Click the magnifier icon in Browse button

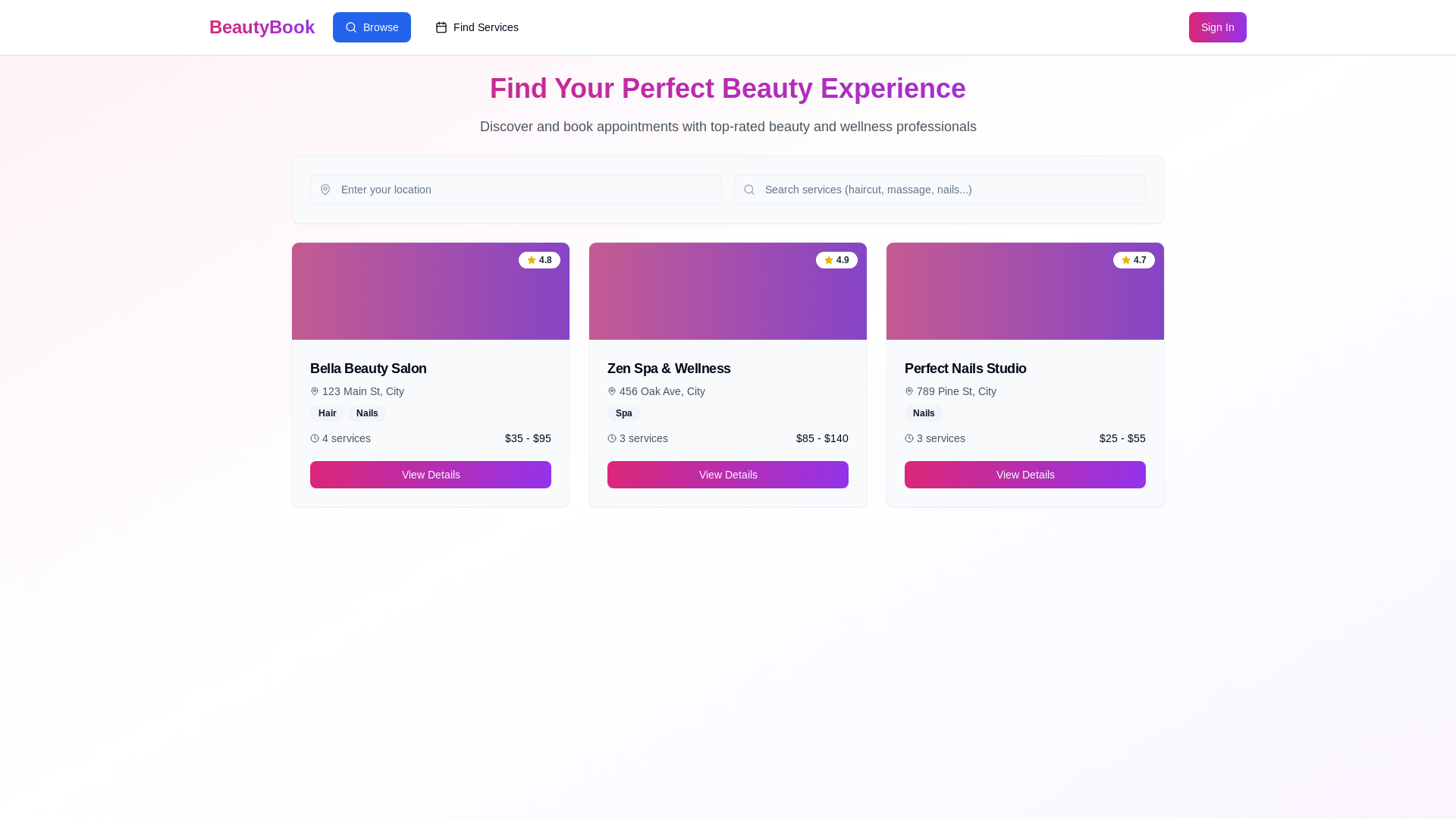tap(351, 27)
